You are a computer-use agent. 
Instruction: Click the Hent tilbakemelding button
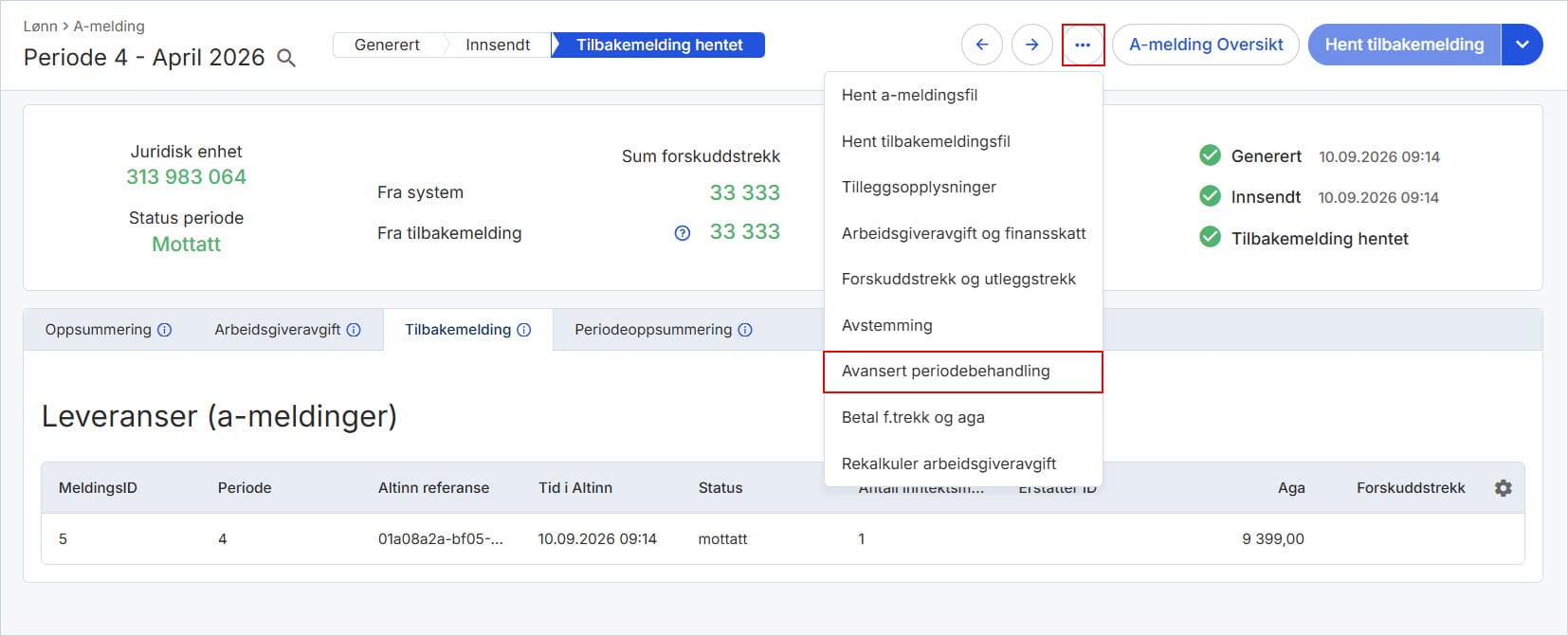(x=1404, y=45)
